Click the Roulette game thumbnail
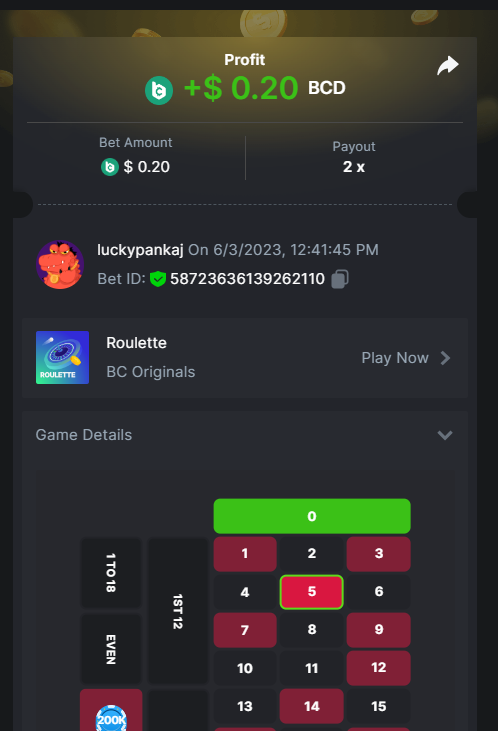Viewport: 498px width, 731px height. [62, 358]
